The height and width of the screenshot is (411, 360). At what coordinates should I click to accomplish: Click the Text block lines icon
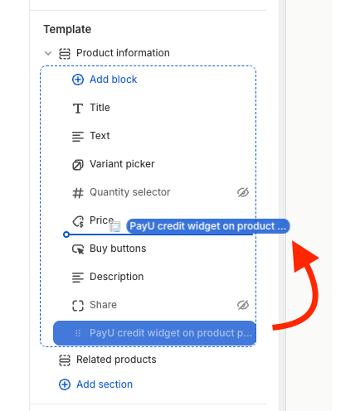(78, 136)
